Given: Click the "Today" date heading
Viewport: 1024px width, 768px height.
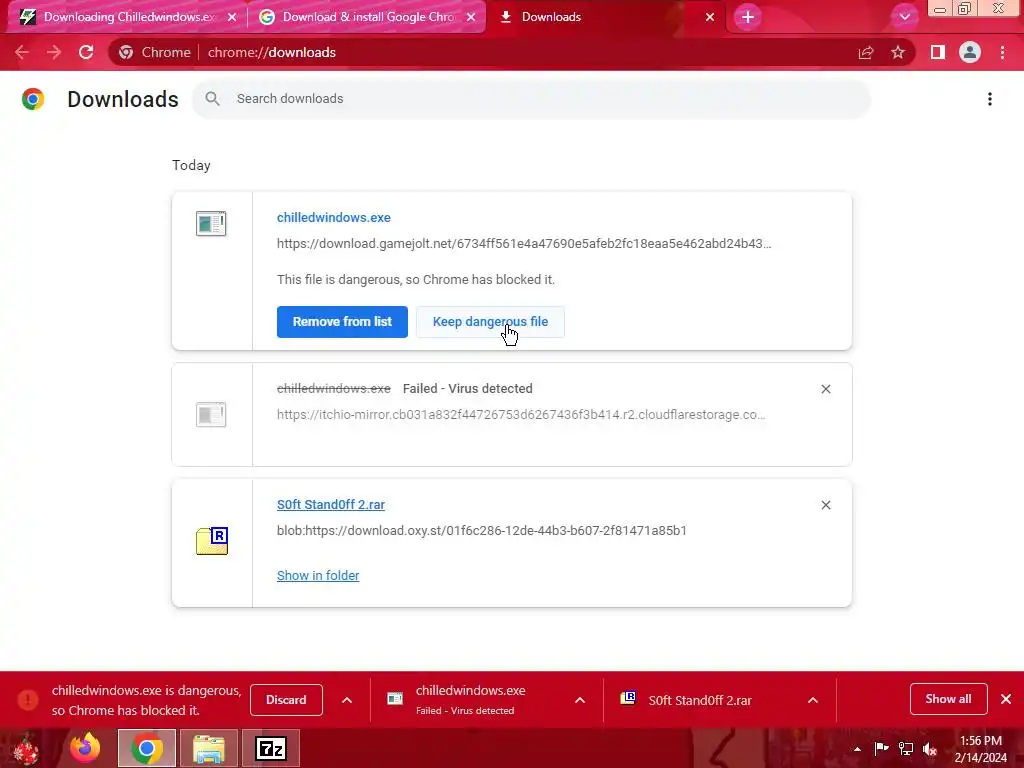Looking at the screenshot, I should click(191, 165).
